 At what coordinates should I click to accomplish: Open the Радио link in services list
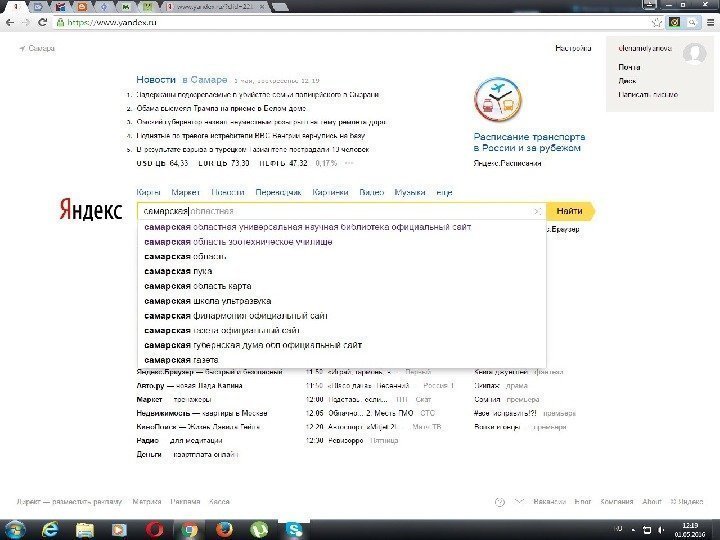pos(147,441)
